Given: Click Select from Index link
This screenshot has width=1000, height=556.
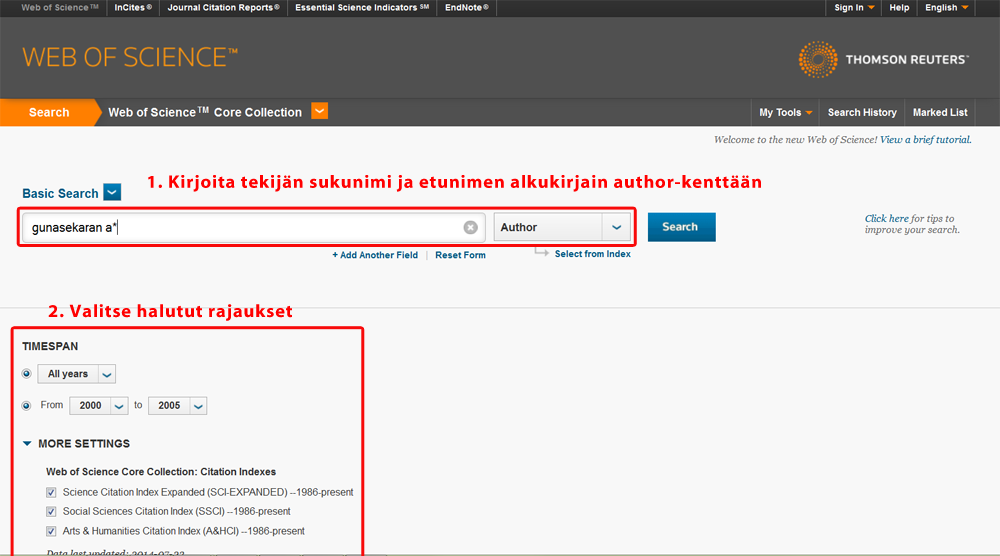Looking at the screenshot, I should click(592, 254).
